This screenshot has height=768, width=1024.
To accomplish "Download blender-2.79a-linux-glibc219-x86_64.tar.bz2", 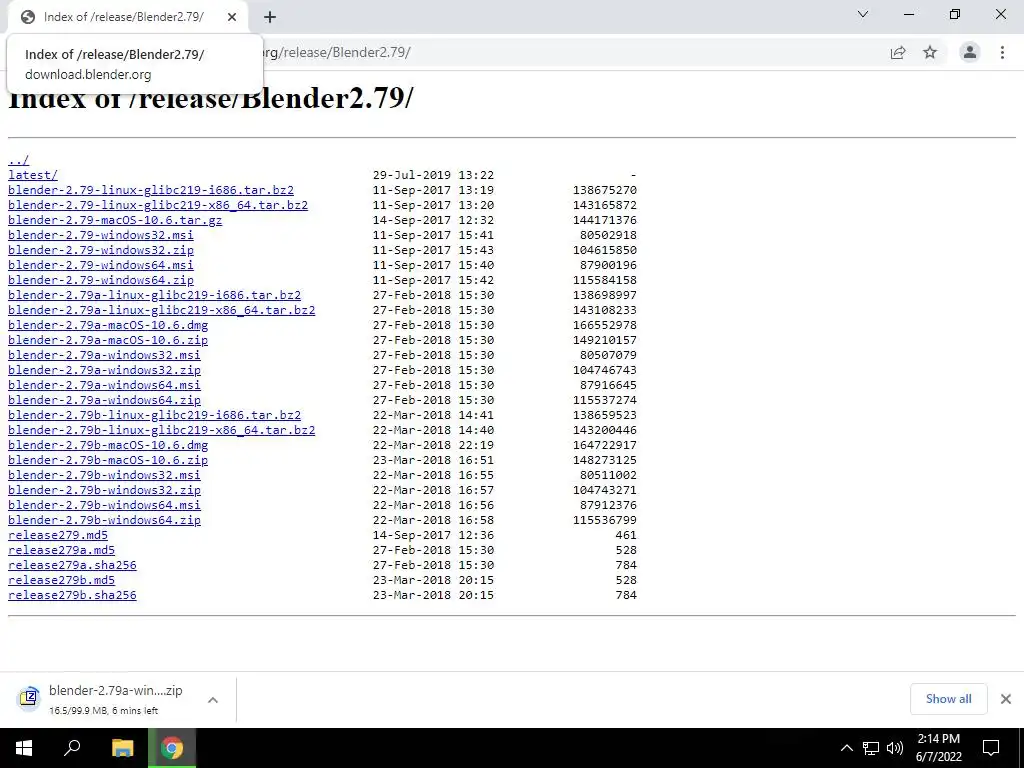I will [x=162, y=310].
